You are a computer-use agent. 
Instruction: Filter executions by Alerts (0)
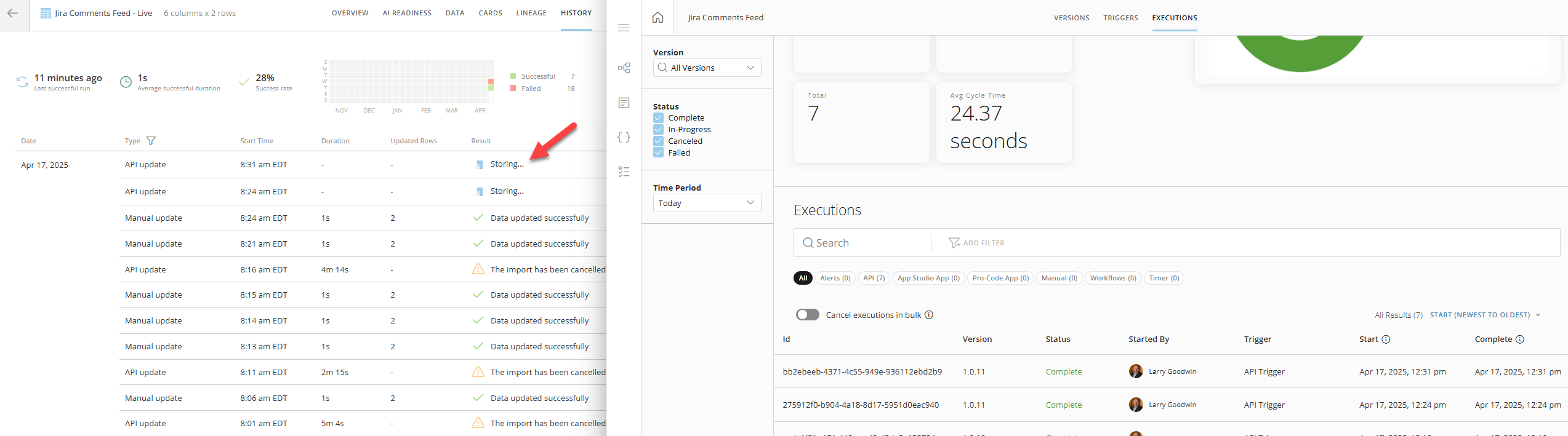pyautogui.click(x=835, y=278)
